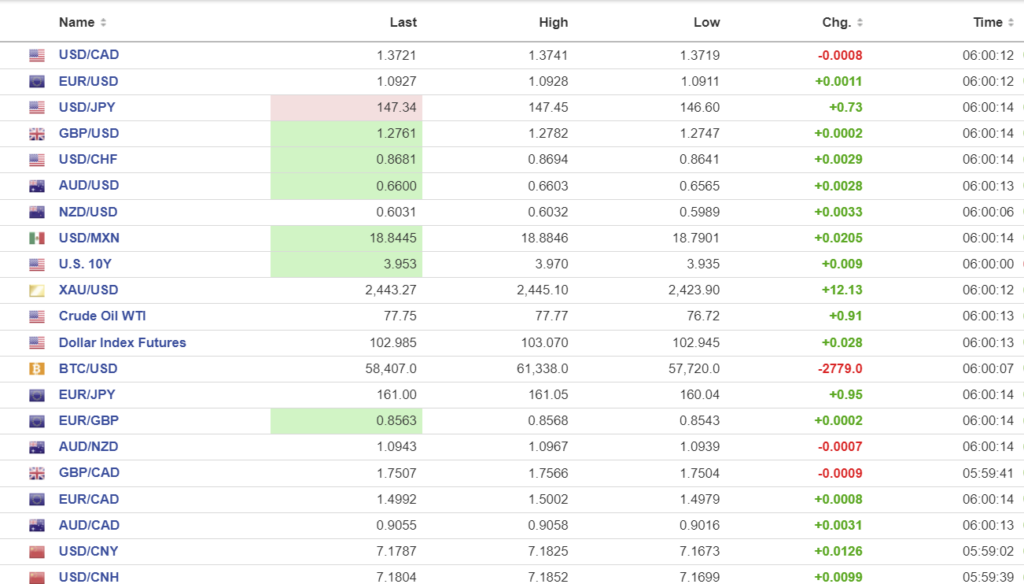
Task: Open the U.S. 10Y yield link
Action: [x=87, y=264]
